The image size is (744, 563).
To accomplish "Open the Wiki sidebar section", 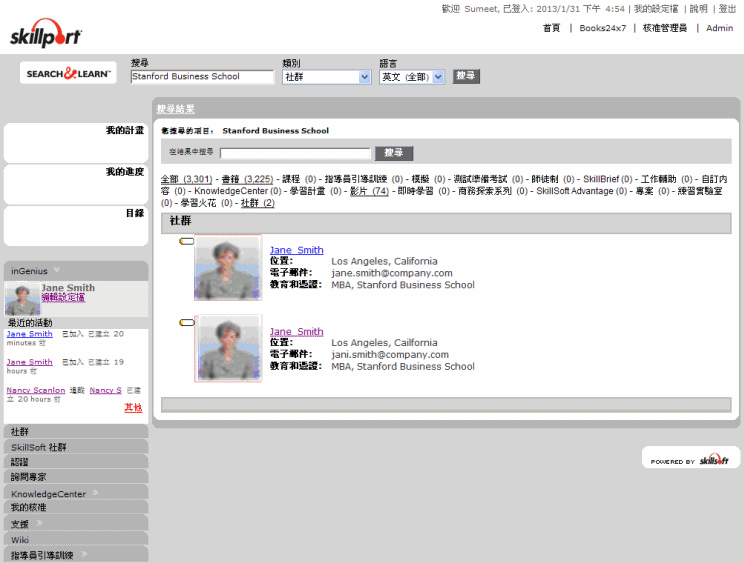I will pyautogui.click(x=76, y=539).
